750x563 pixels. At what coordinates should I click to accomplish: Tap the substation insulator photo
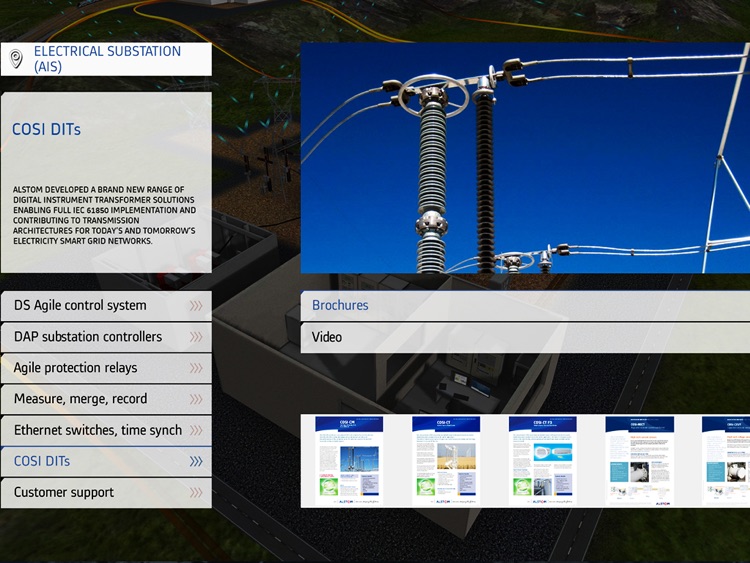(x=525, y=158)
